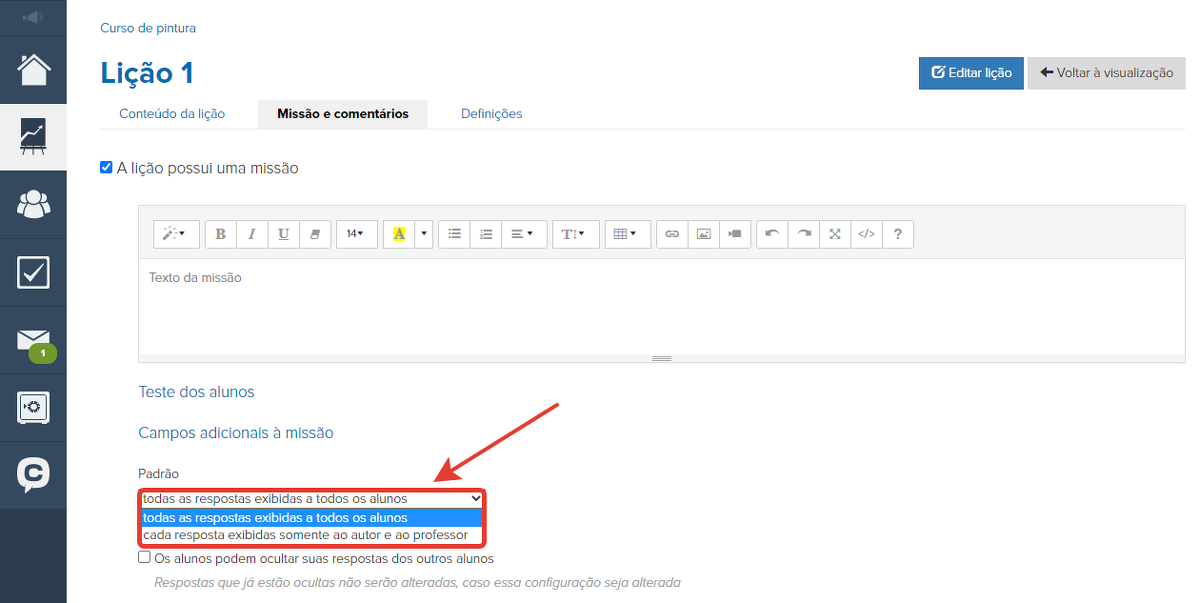Uncheck 'A lição possui uma missão'
The height and width of the screenshot is (603, 1199).
click(106, 168)
